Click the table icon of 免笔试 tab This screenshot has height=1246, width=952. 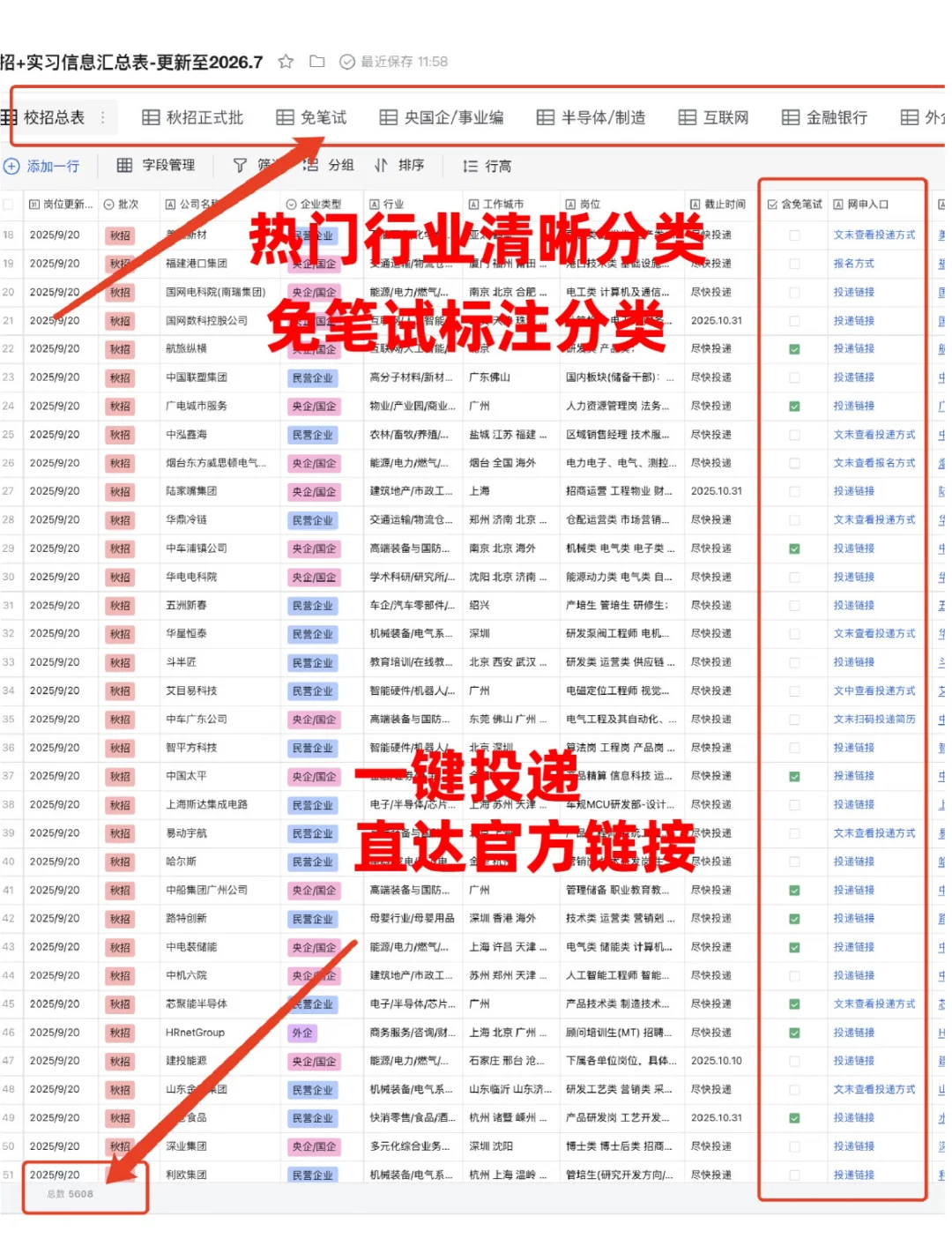[285, 117]
